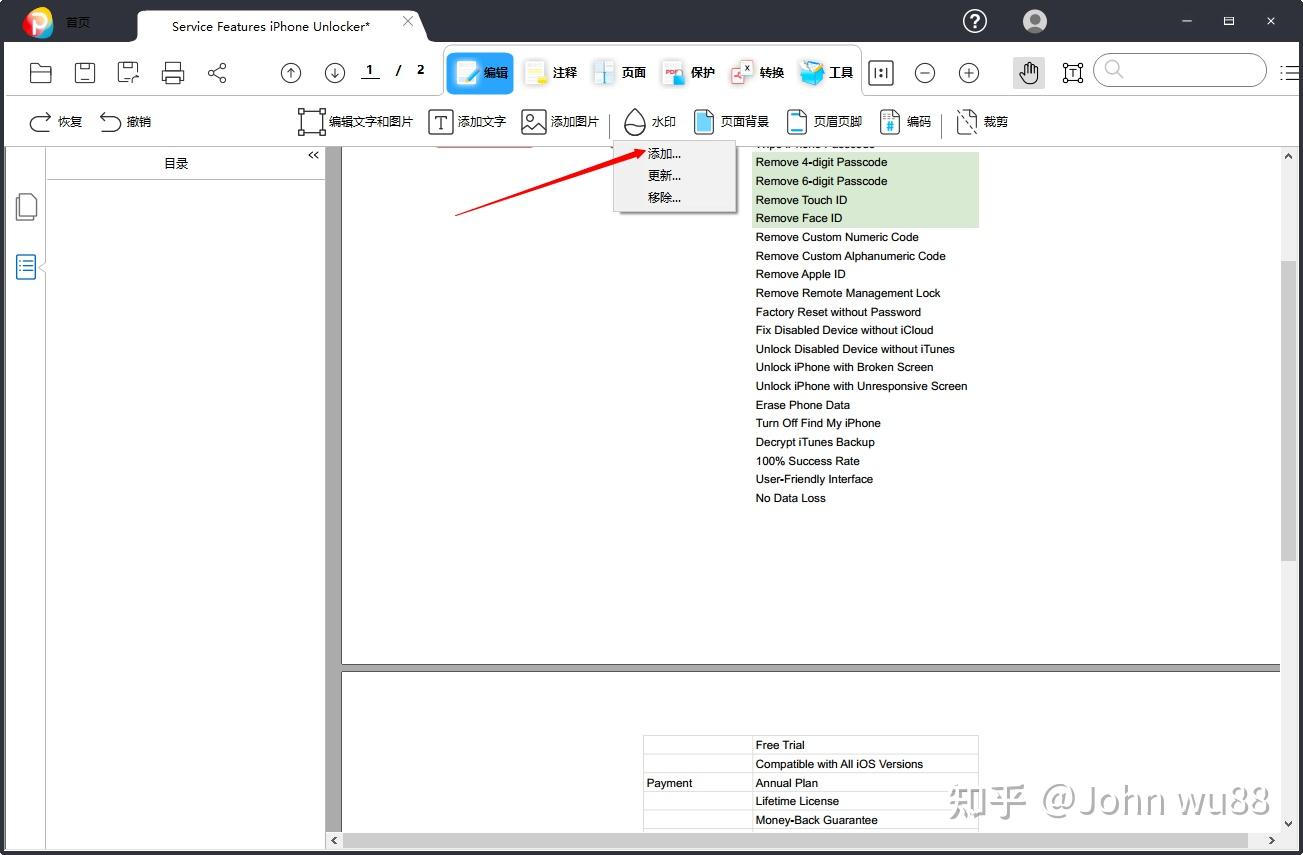Click 'Remove 4-digit Passcode' text

821,162
